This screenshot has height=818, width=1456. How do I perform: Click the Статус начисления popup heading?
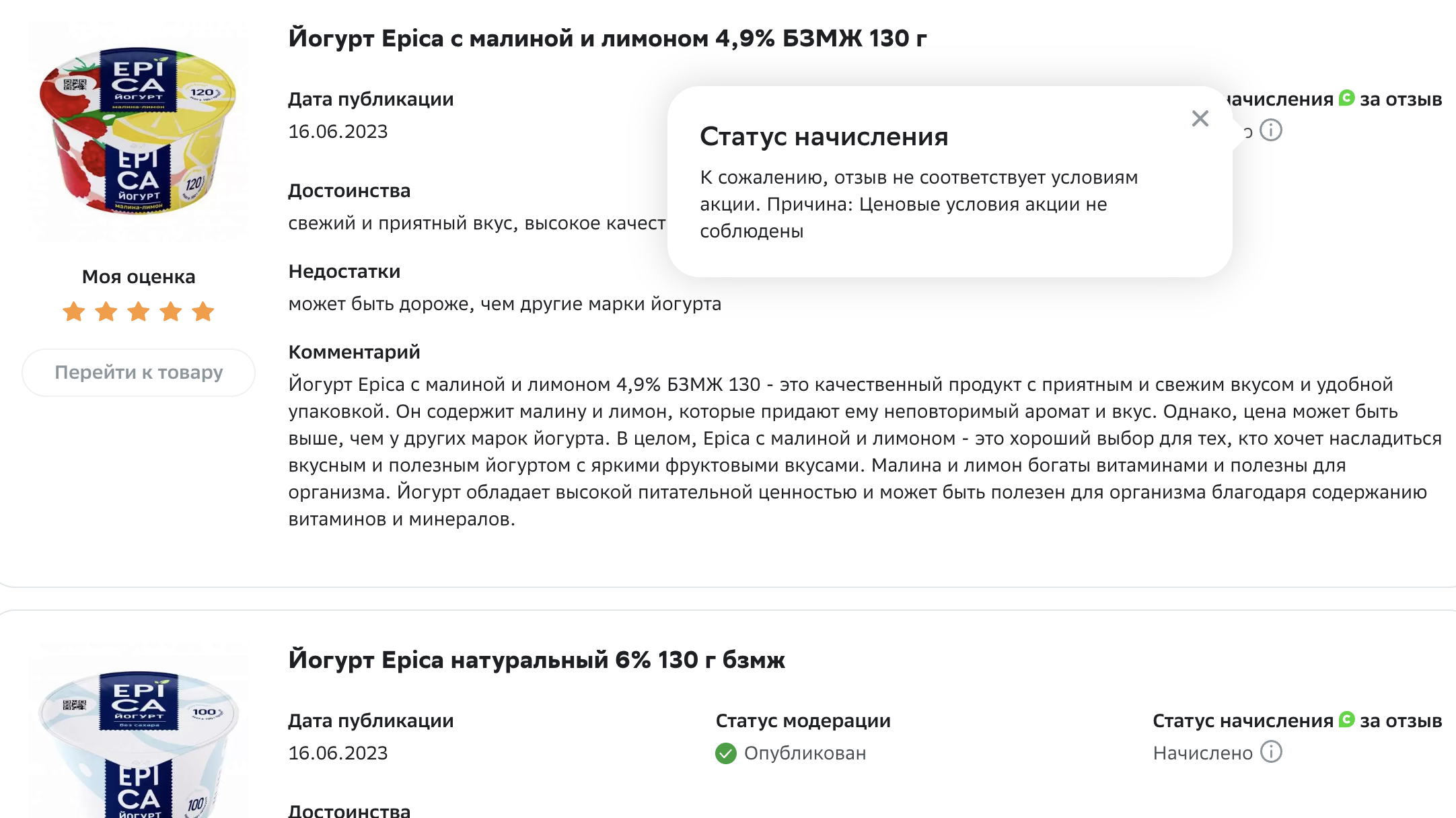point(824,137)
